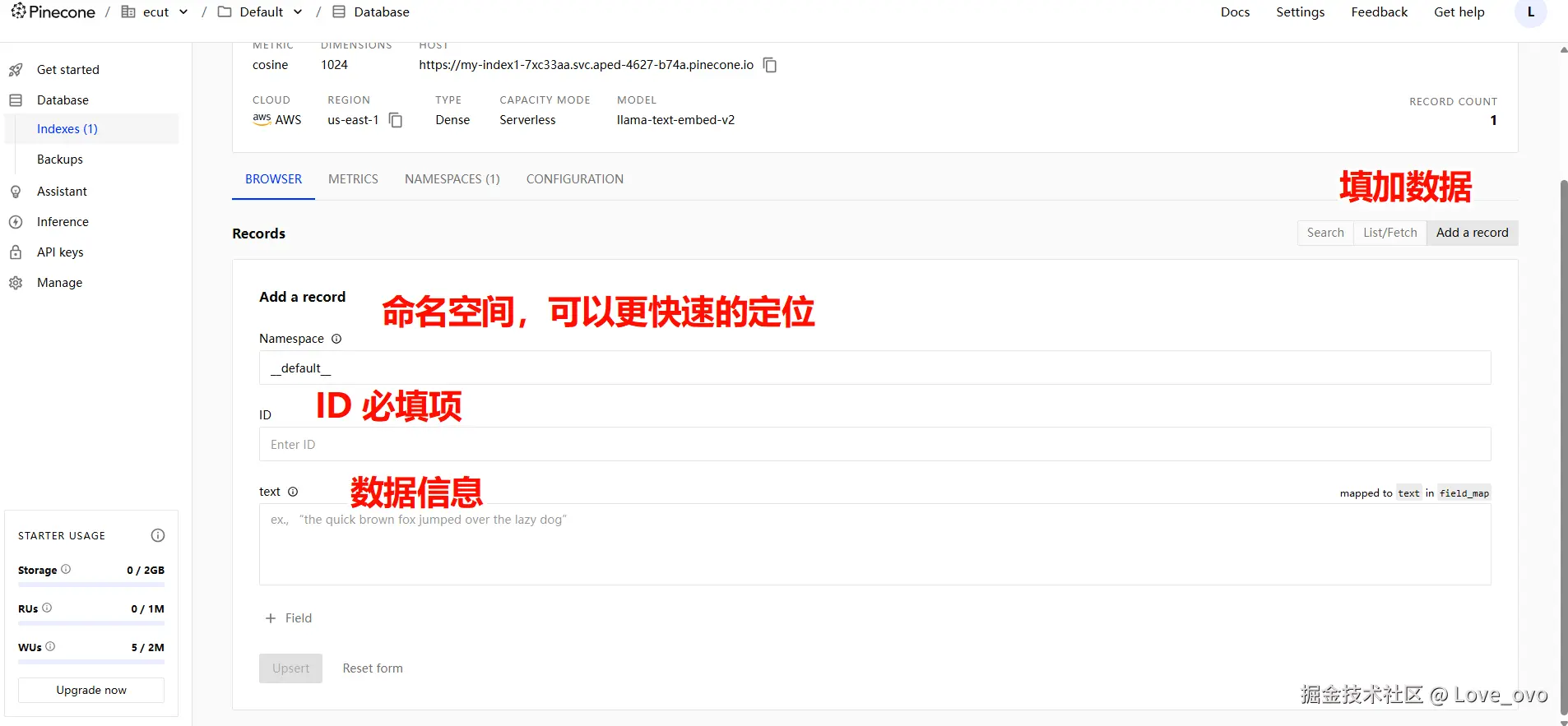Click the Namespace info icon
Viewport: 1568px width, 726px height.
pos(336,339)
